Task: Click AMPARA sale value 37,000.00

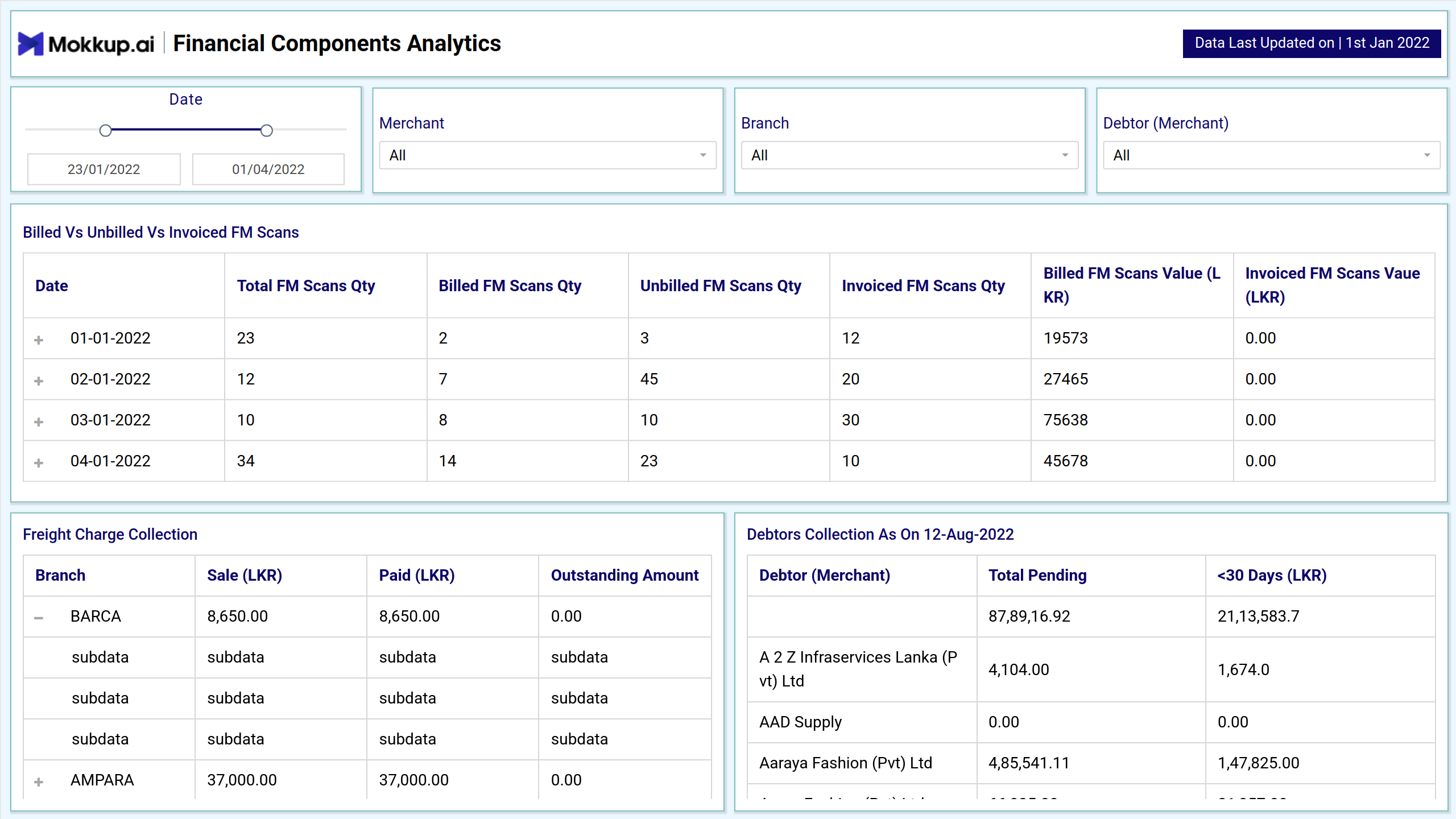Action: click(242, 780)
